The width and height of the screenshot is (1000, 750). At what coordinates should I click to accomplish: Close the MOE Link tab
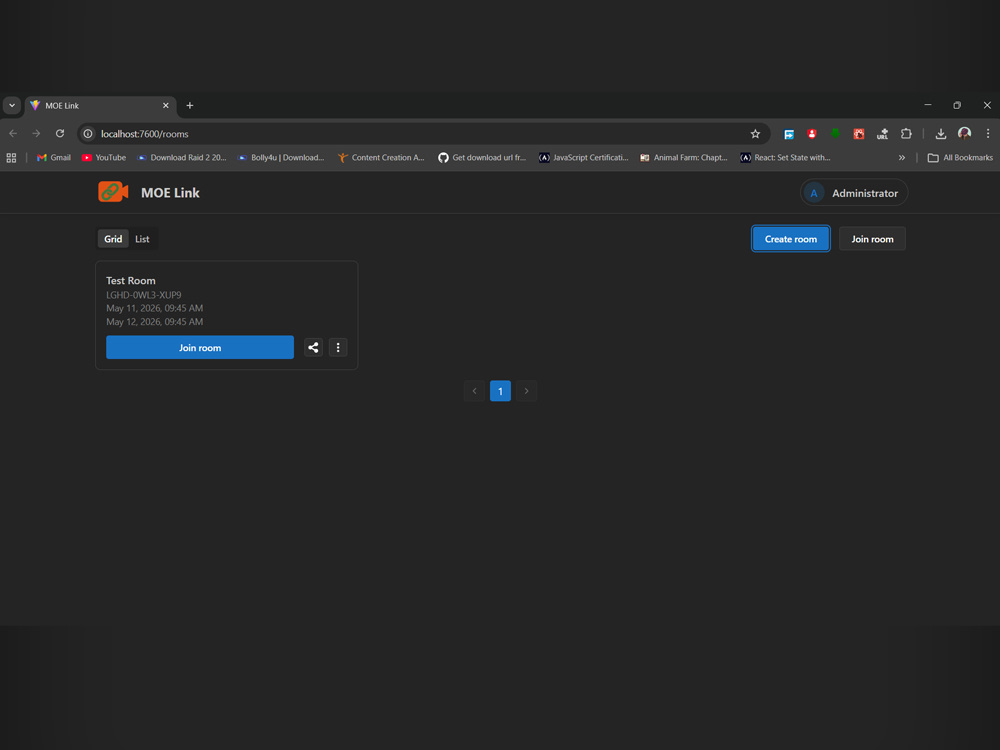[x=166, y=106]
